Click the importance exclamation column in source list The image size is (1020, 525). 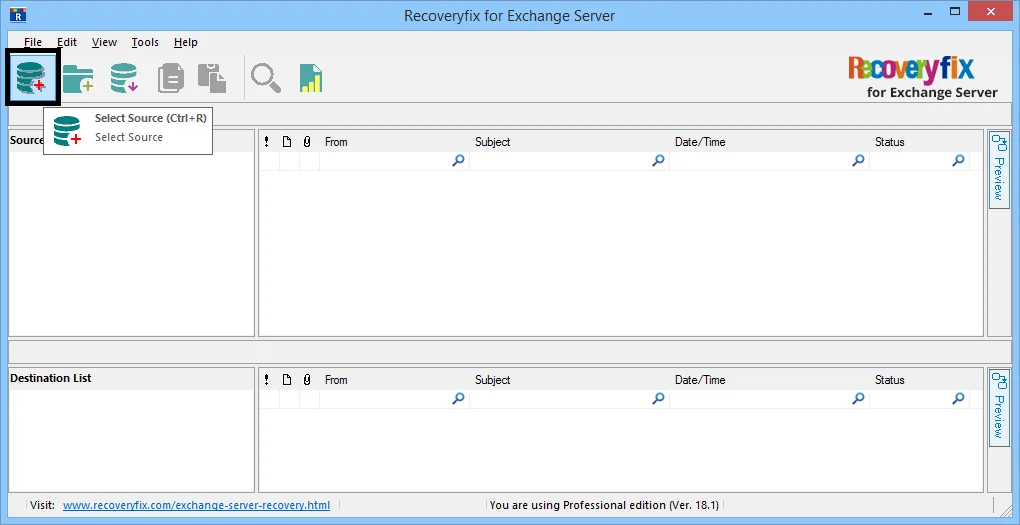(x=267, y=142)
